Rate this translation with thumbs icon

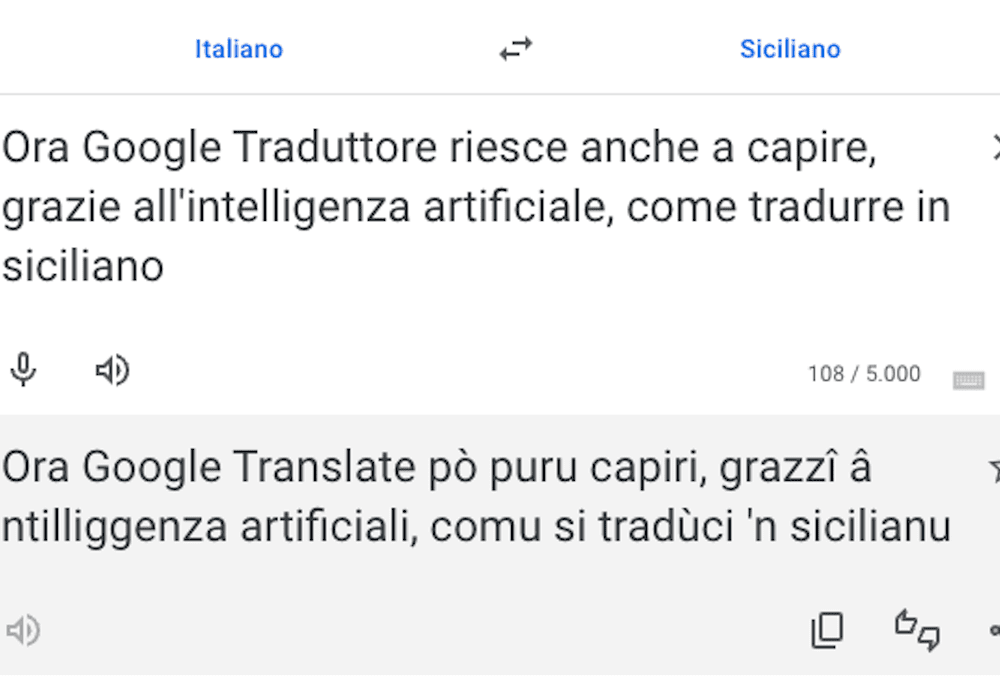click(917, 630)
